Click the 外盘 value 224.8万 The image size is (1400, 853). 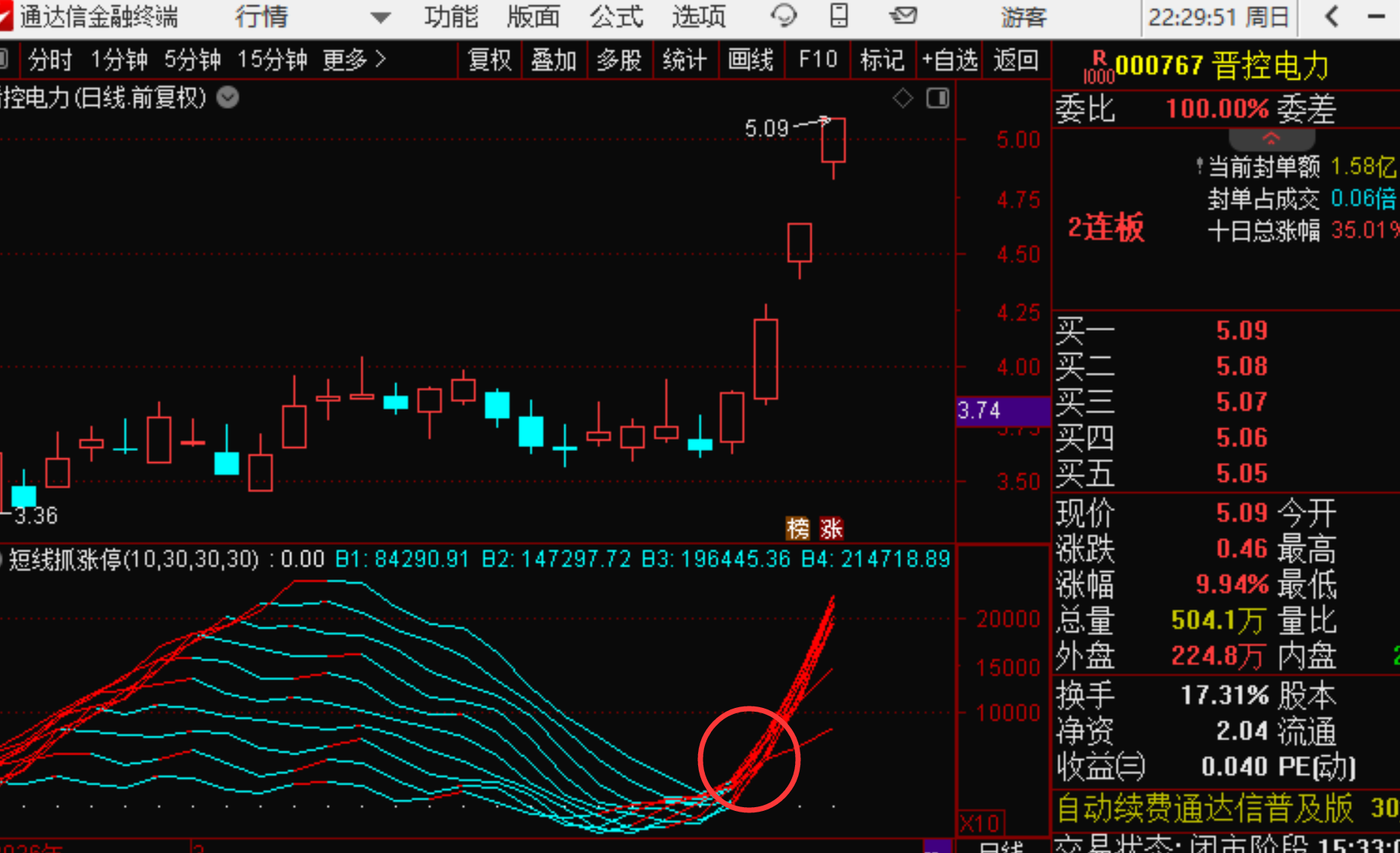tap(1217, 656)
